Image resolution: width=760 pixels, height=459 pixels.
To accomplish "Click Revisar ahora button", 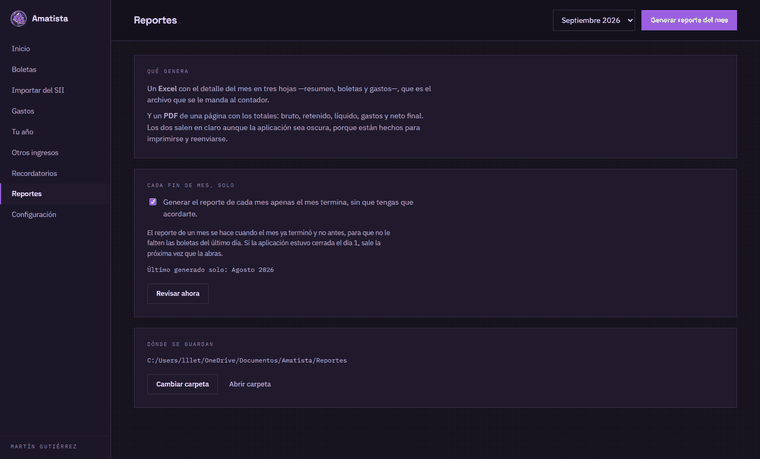I will 178,294.
